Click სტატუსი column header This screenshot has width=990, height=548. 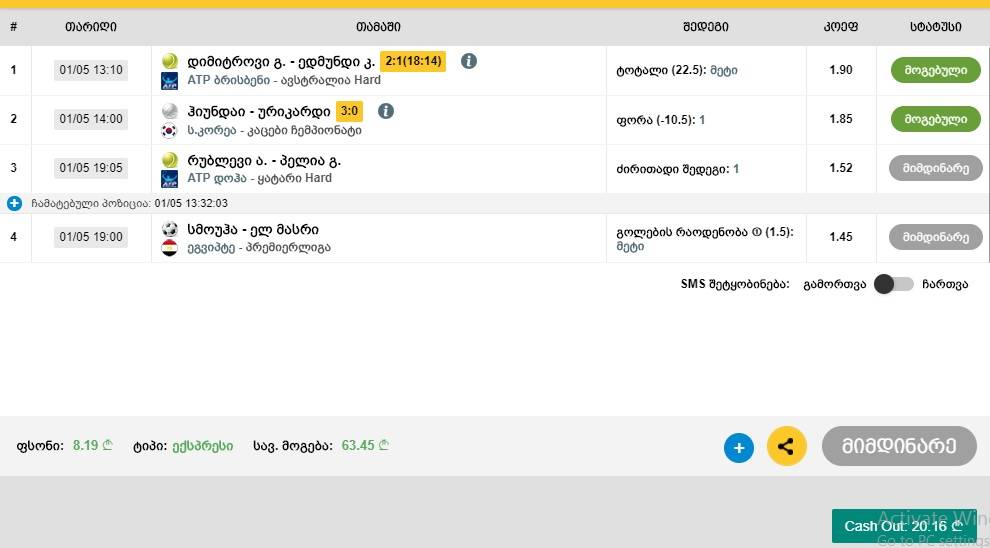point(936,27)
